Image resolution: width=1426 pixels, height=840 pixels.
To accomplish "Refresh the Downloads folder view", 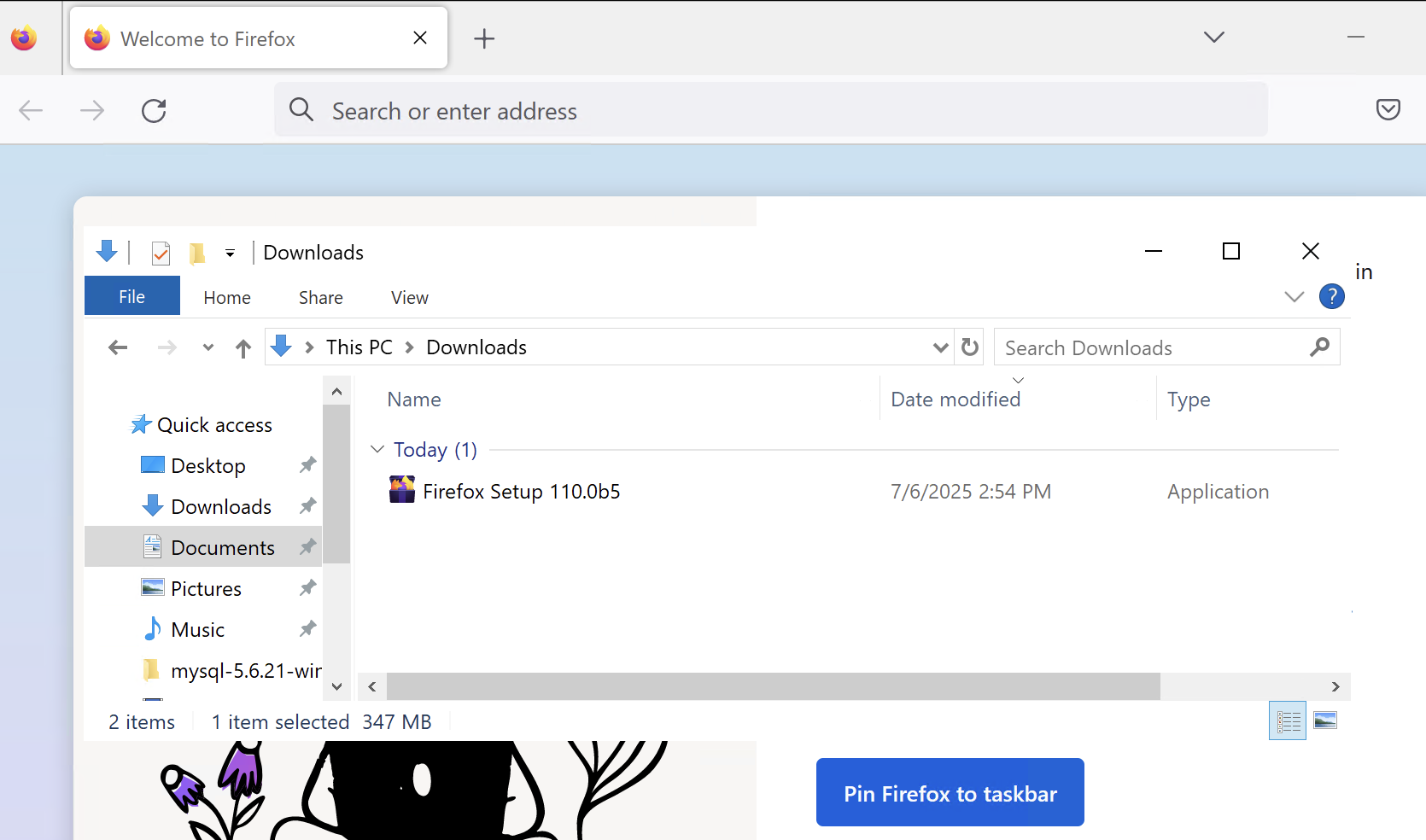I will click(969, 347).
